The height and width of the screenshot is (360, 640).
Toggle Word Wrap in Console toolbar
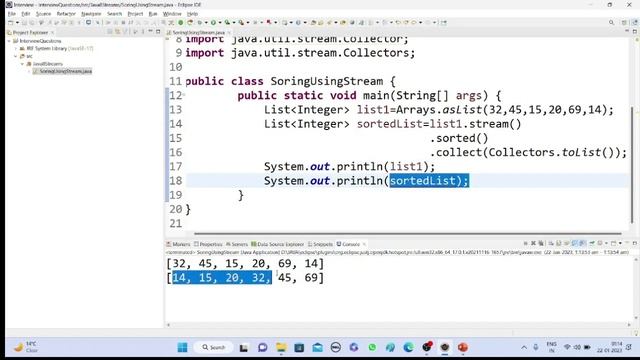[x=567, y=243]
